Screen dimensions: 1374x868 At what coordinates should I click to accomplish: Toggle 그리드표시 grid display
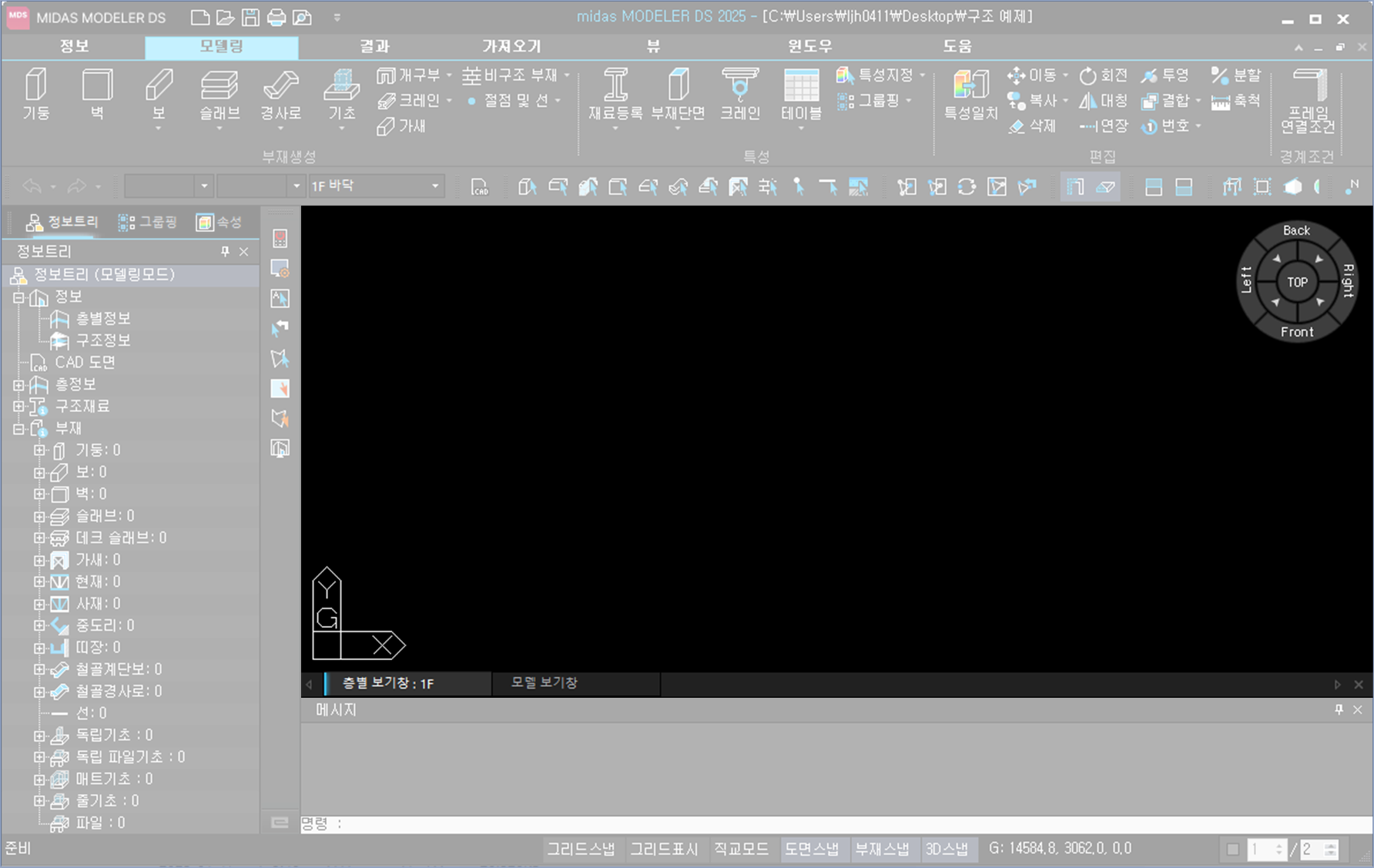[x=664, y=849]
